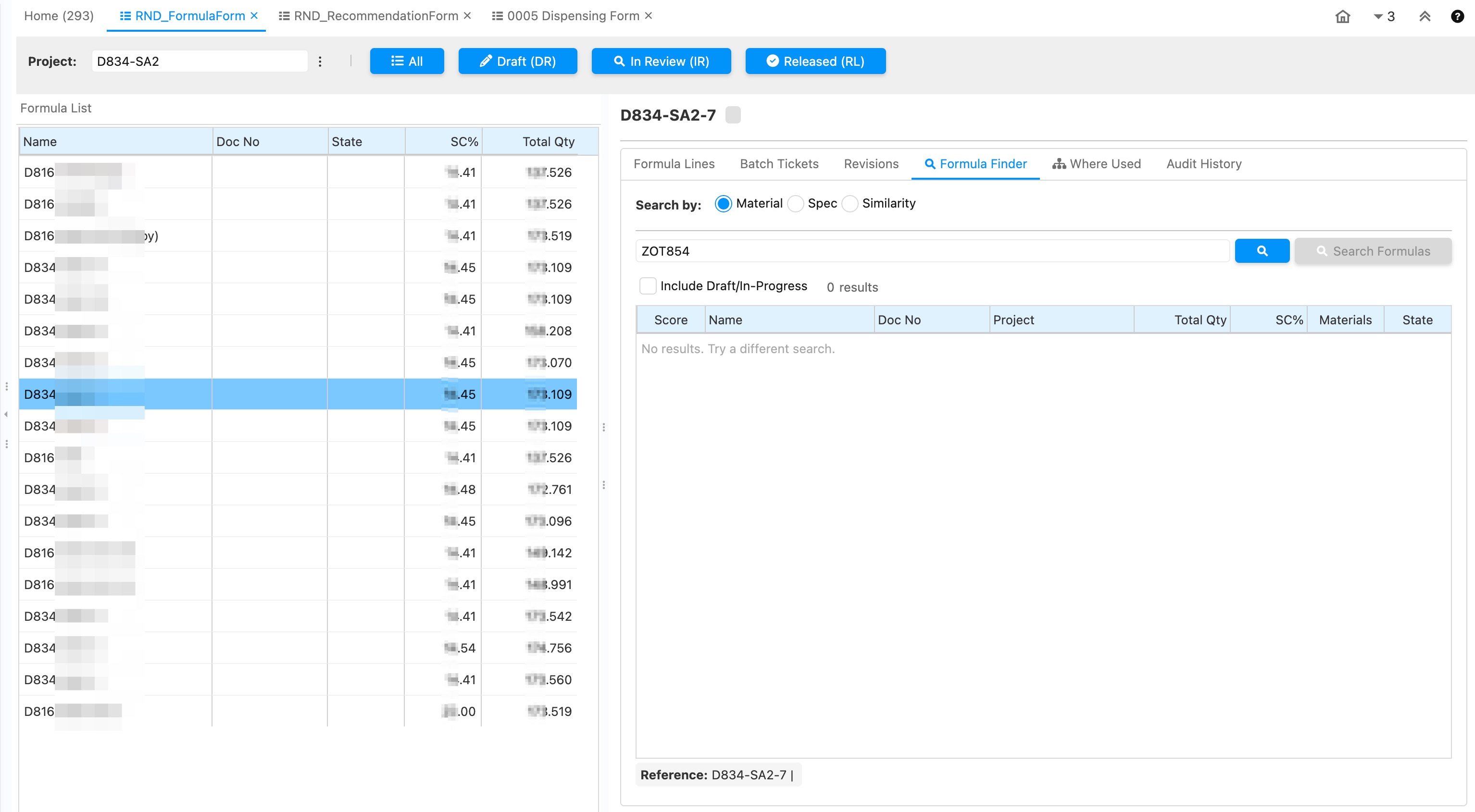Filter formulas by Released (RL)
This screenshot has width=1475, height=812.
815,61
